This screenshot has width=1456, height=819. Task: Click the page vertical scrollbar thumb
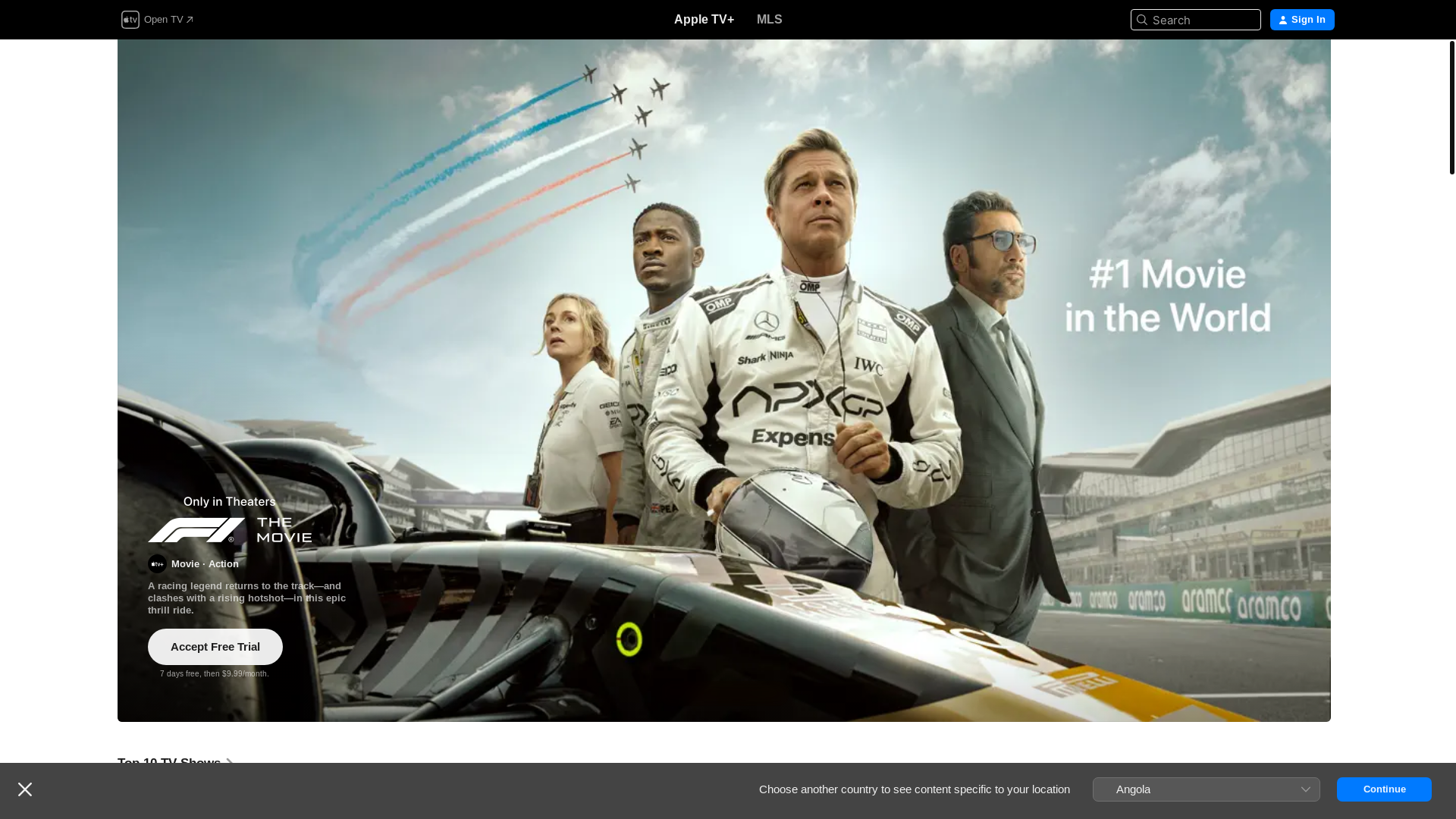tap(1452, 108)
